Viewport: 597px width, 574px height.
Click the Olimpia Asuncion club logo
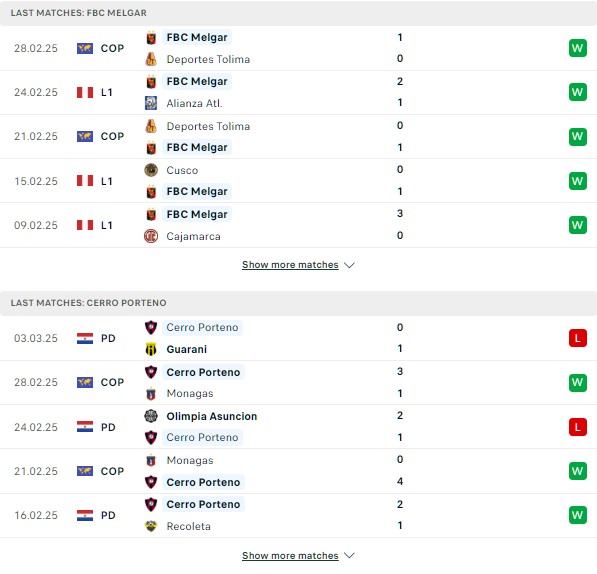click(x=151, y=416)
